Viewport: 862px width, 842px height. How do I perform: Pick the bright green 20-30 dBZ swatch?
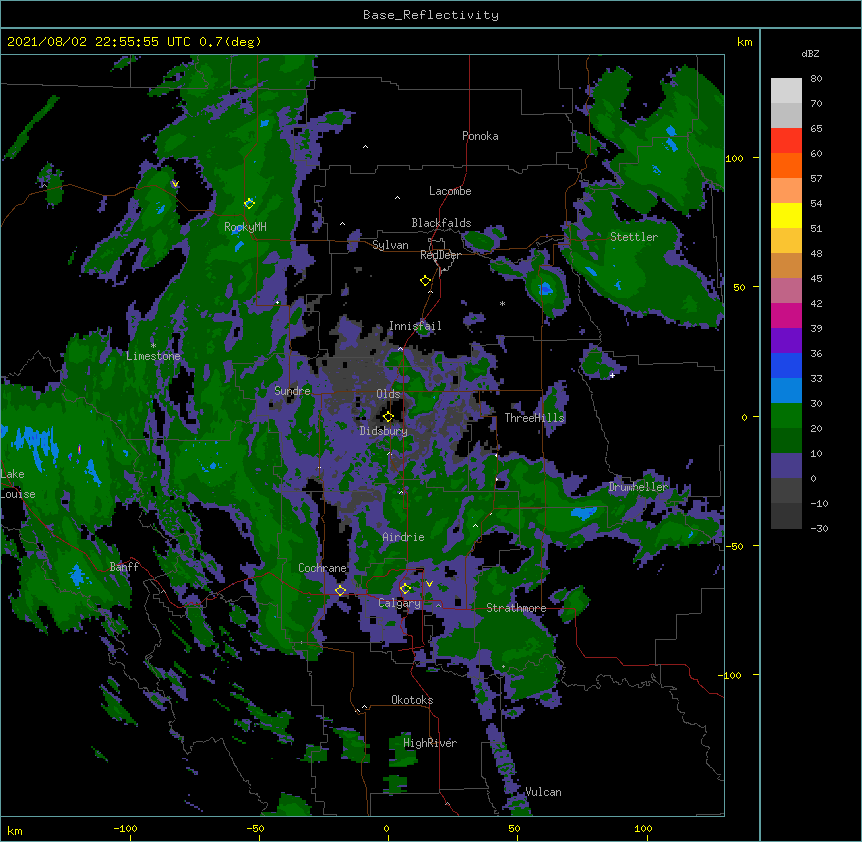[786, 416]
